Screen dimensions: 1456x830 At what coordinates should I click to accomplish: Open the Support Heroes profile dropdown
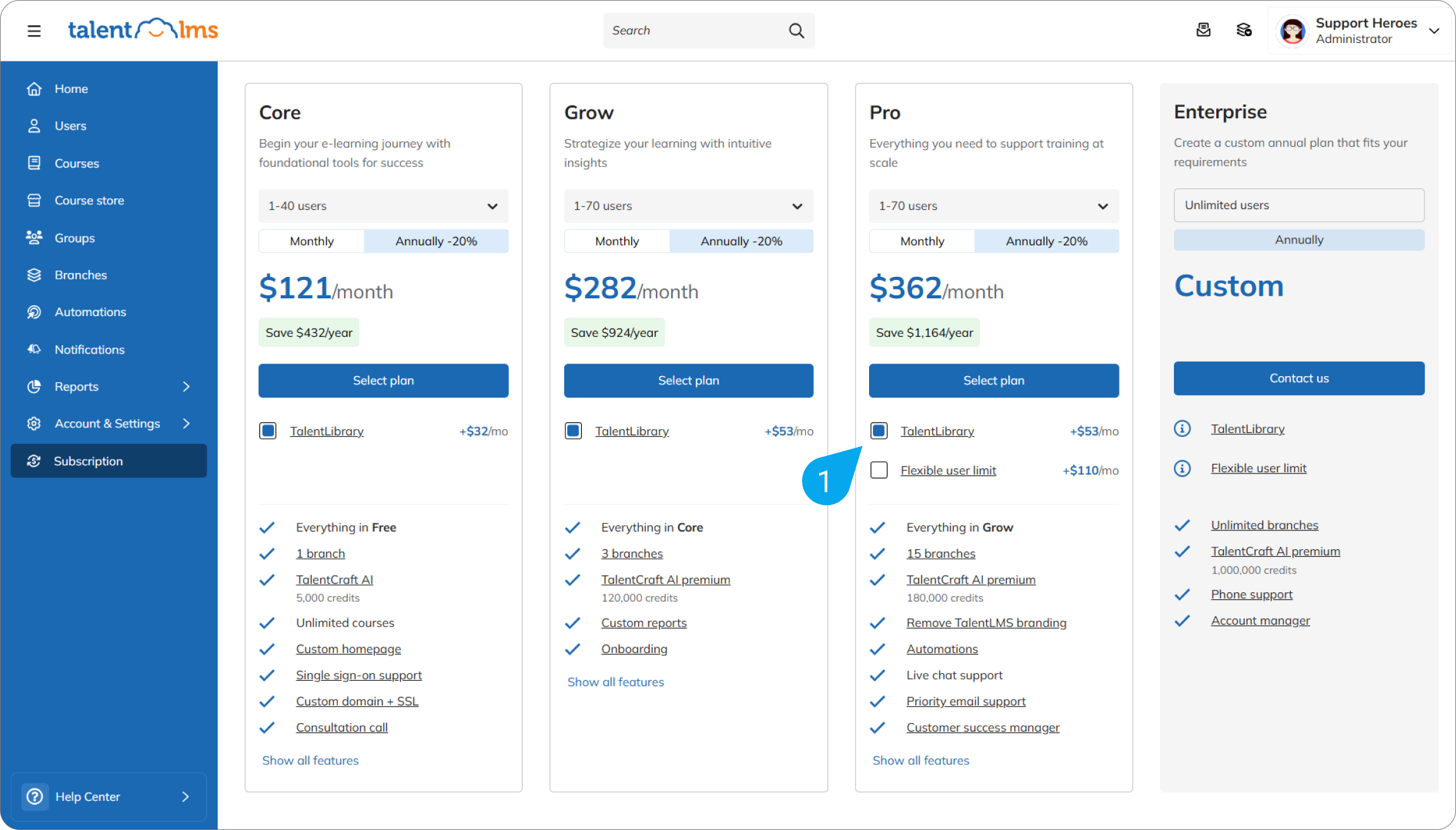coord(1360,30)
